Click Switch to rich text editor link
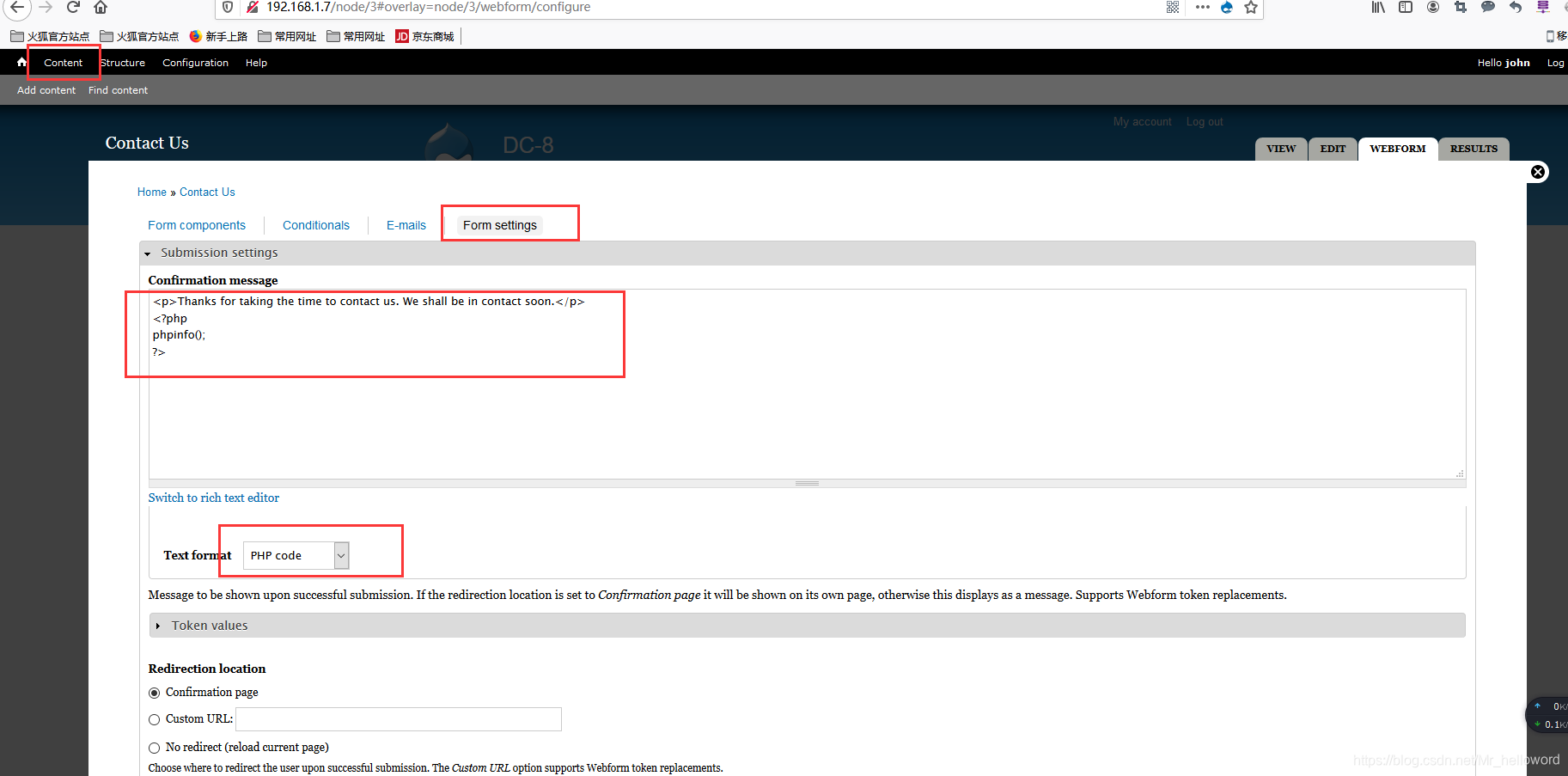This screenshot has height=776, width=1568. (x=214, y=498)
